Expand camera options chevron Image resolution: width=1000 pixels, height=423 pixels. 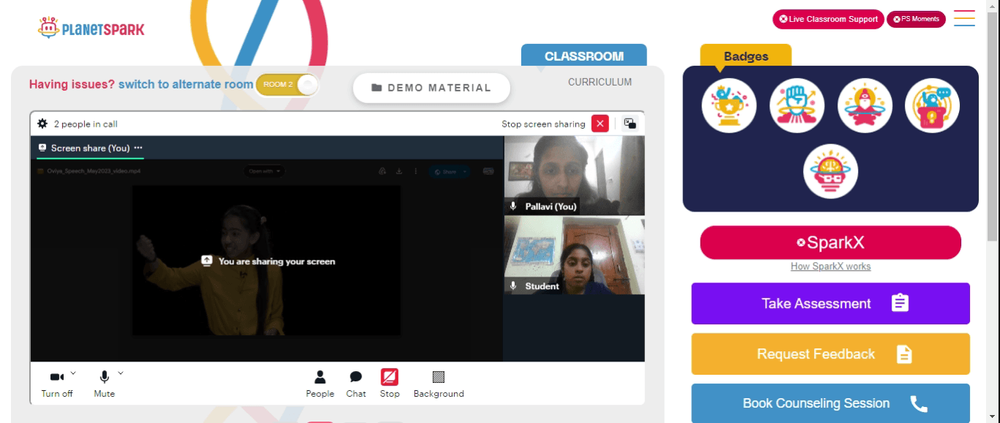tap(73, 373)
